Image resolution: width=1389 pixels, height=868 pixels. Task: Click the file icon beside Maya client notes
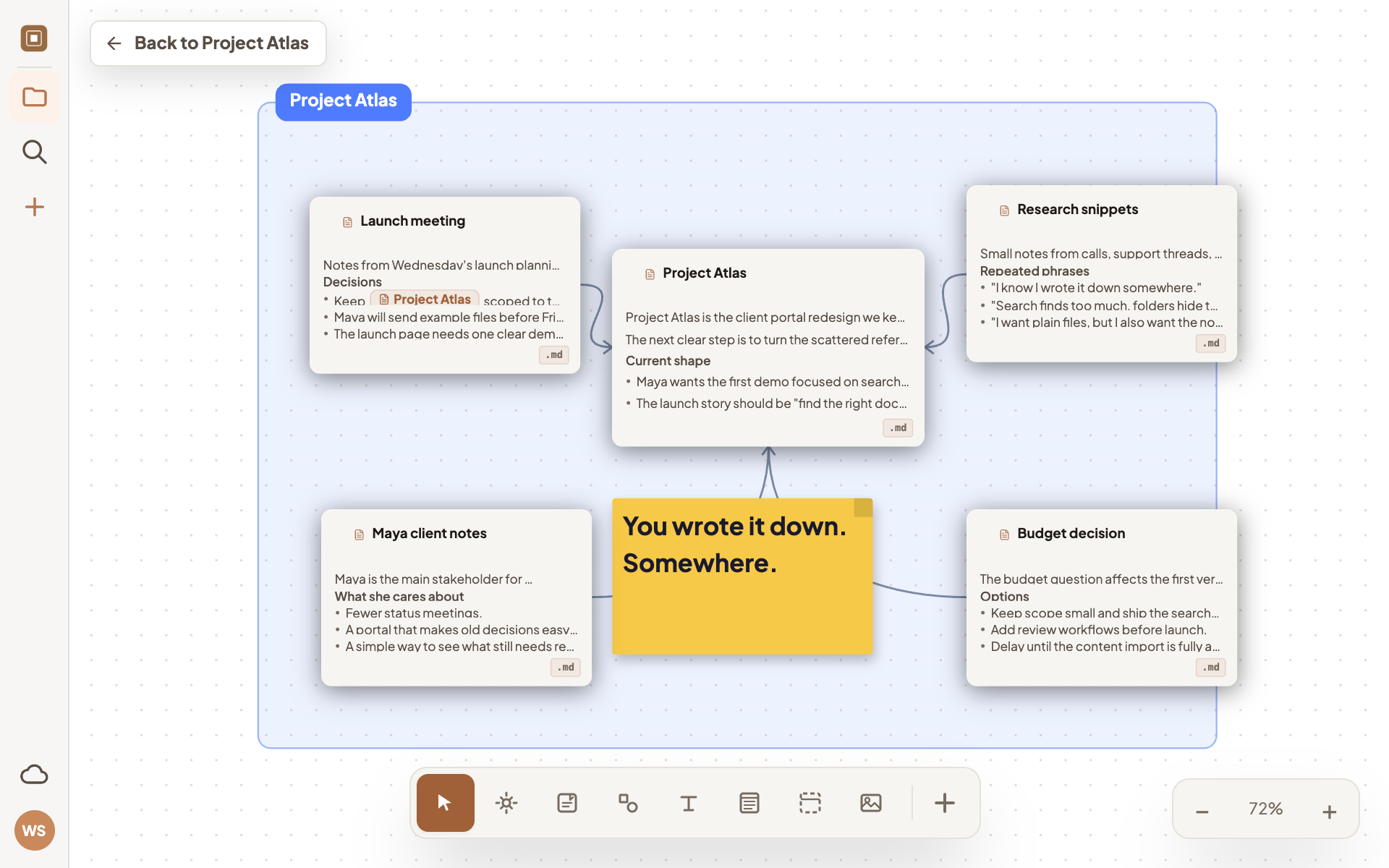click(x=360, y=535)
